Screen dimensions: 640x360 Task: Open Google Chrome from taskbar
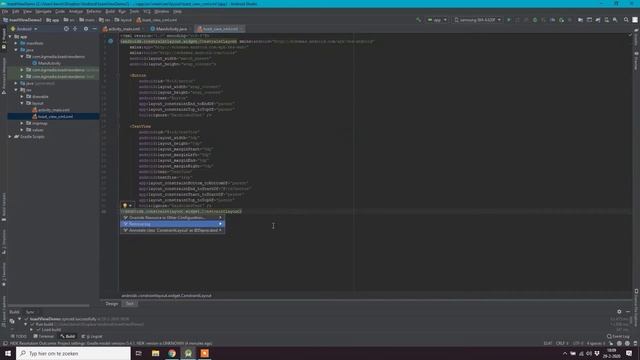[x=172, y=353]
